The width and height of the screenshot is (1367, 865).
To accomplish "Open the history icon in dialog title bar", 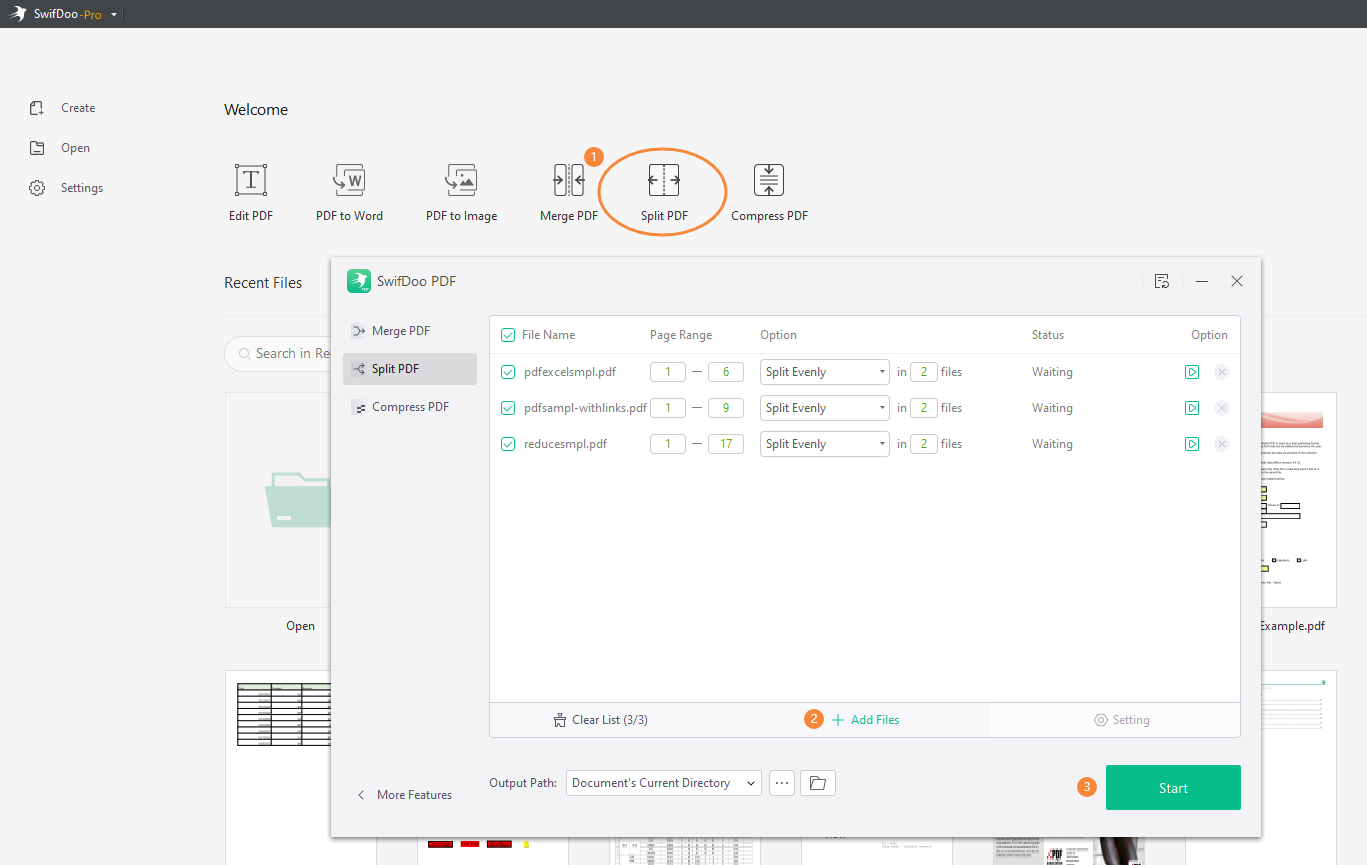I will (x=1162, y=282).
